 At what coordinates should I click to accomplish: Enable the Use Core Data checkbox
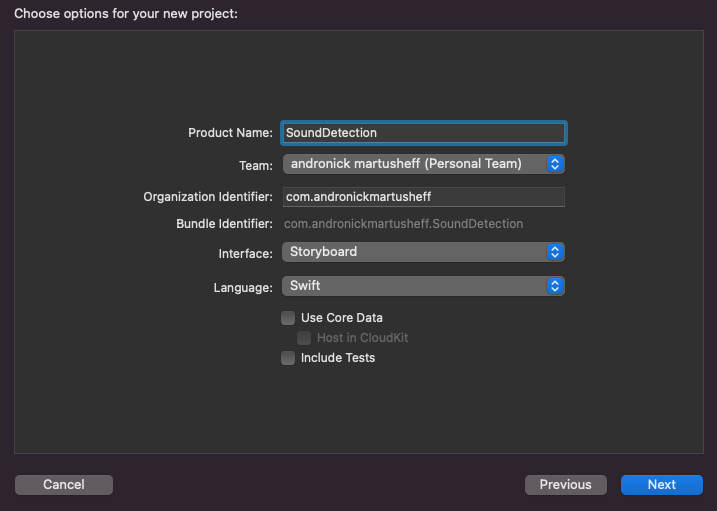pyautogui.click(x=288, y=318)
